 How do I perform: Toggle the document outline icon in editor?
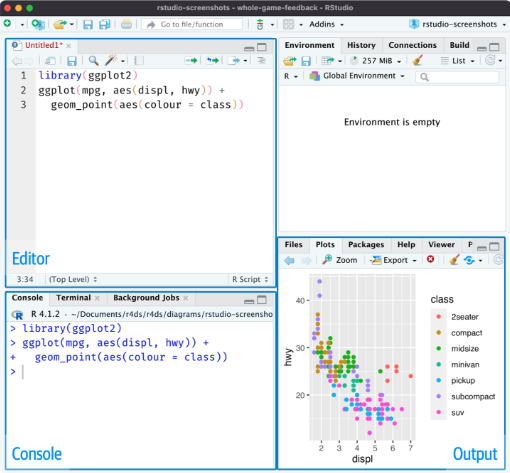pyautogui.click(x=261, y=60)
